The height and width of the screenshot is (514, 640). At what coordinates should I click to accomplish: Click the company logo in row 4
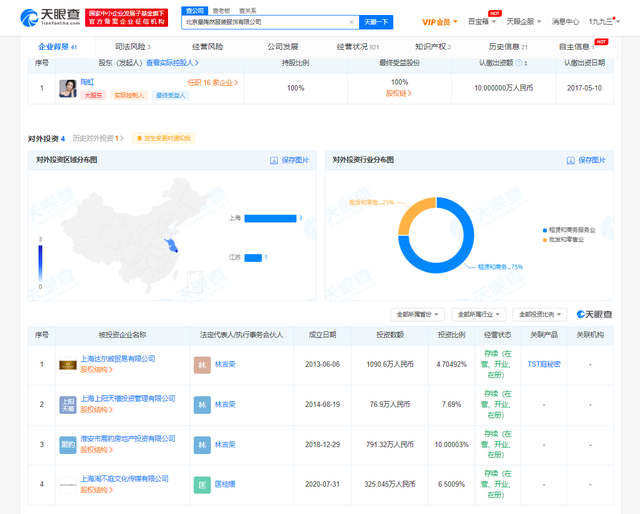click(68, 485)
